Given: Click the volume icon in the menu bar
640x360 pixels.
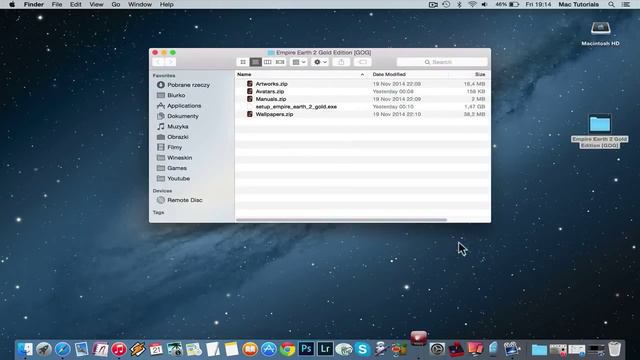Looking at the screenshot, I should (x=484, y=4).
